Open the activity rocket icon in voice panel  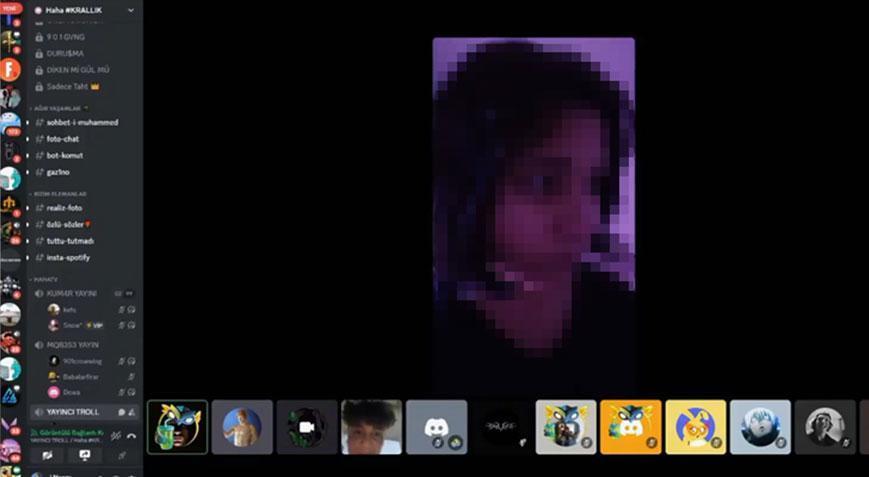(121, 455)
